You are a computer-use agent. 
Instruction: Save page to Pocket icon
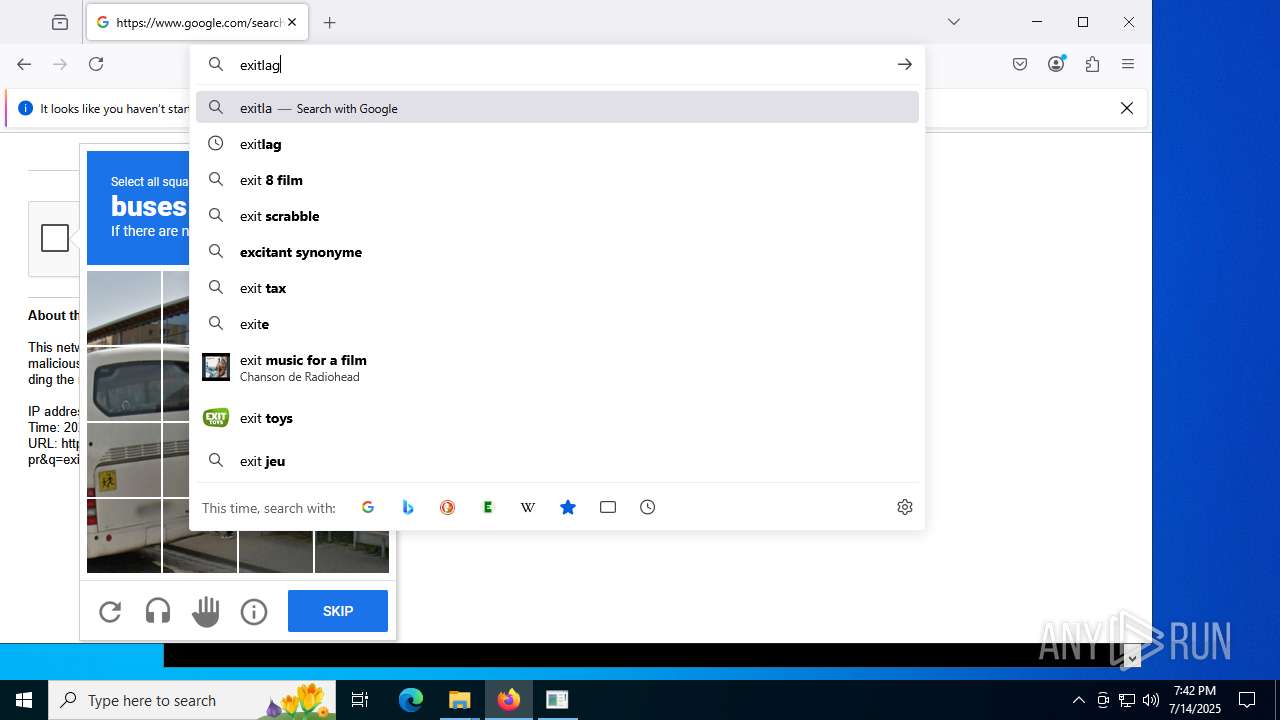[x=1020, y=64]
